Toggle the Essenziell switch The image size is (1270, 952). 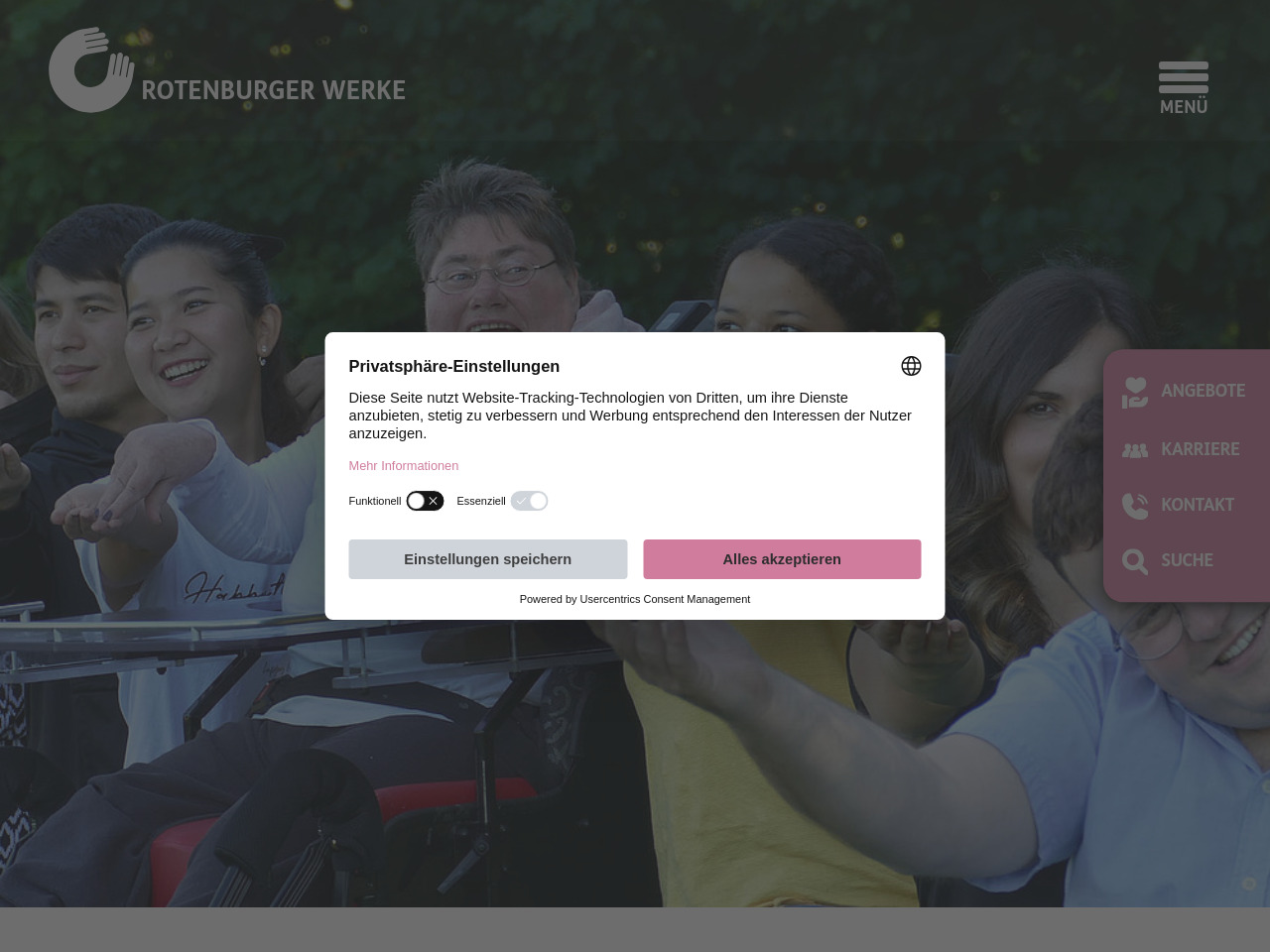tap(530, 501)
